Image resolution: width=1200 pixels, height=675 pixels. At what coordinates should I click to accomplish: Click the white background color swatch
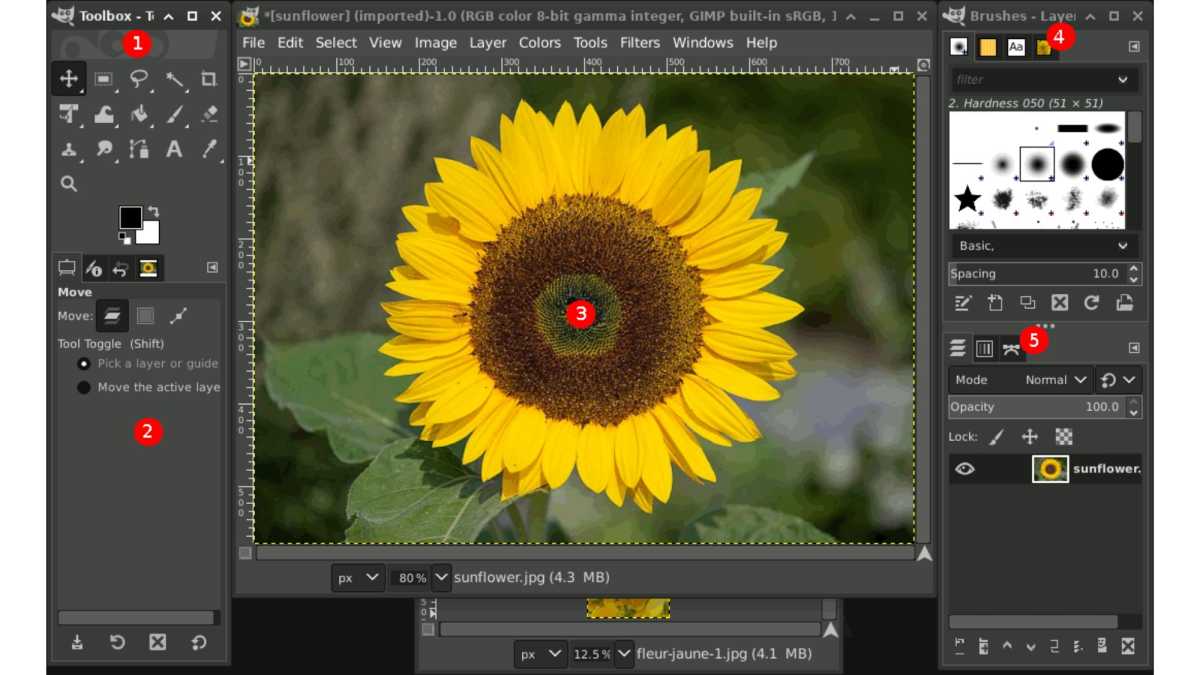point(150,234)
